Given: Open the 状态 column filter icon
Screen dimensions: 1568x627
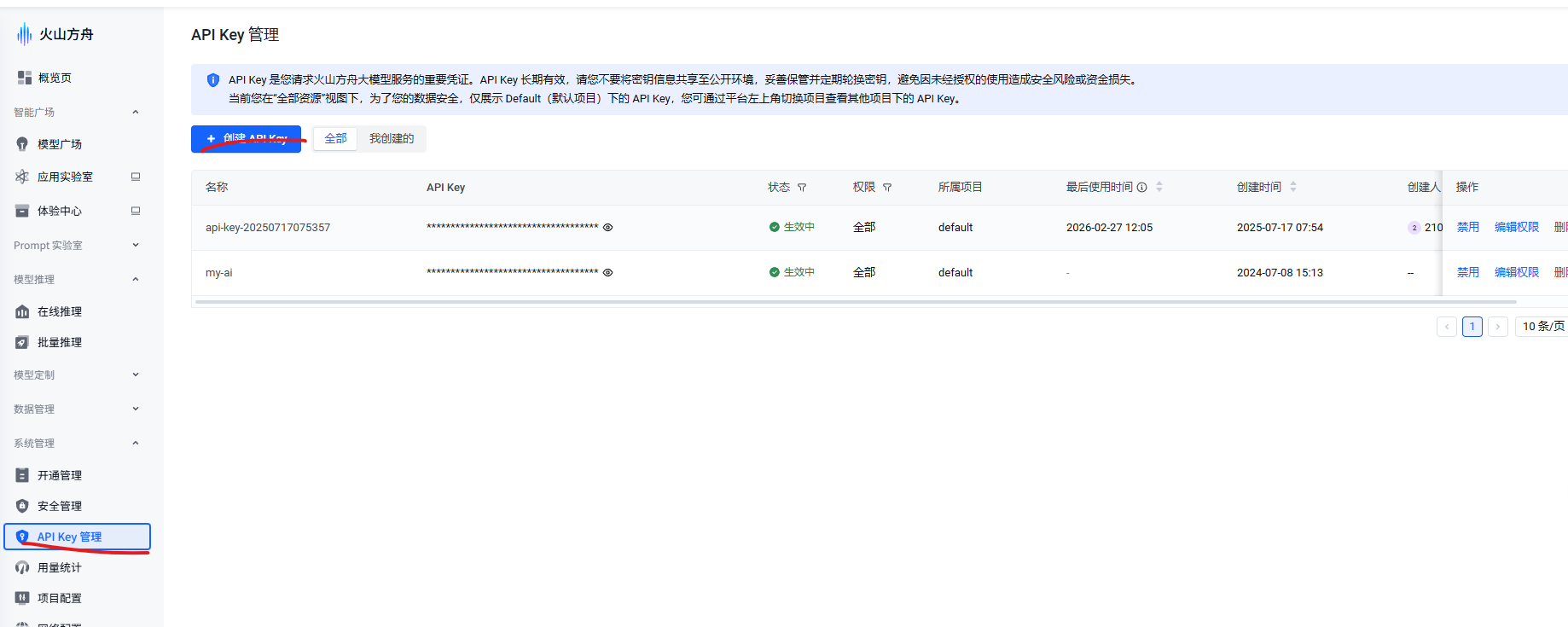Looking at the screenshot, I should click(802, 188).
